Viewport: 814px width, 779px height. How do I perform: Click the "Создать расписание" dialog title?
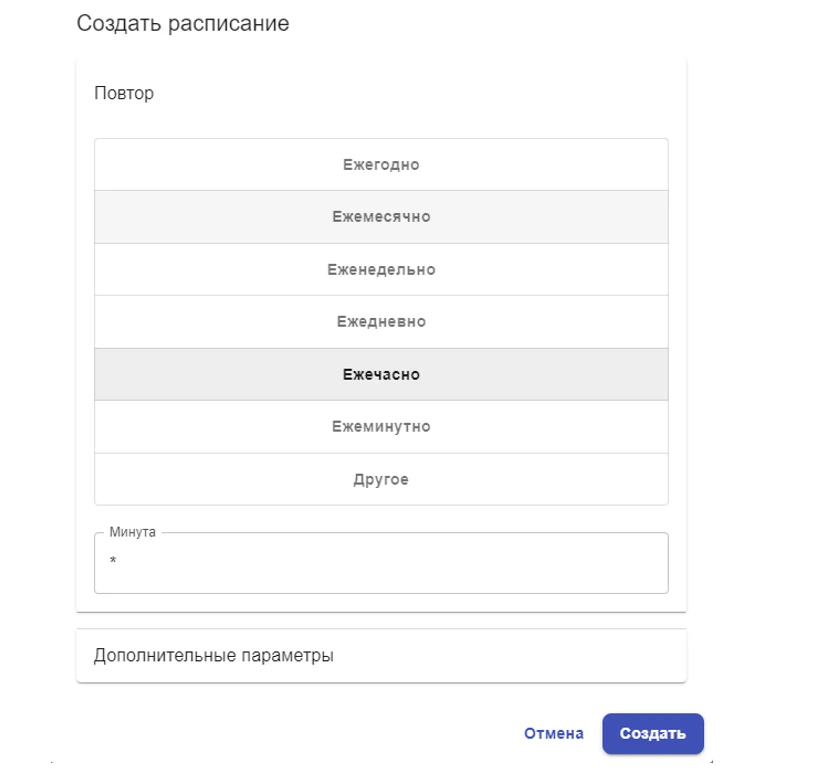click(x=183, y=22)
